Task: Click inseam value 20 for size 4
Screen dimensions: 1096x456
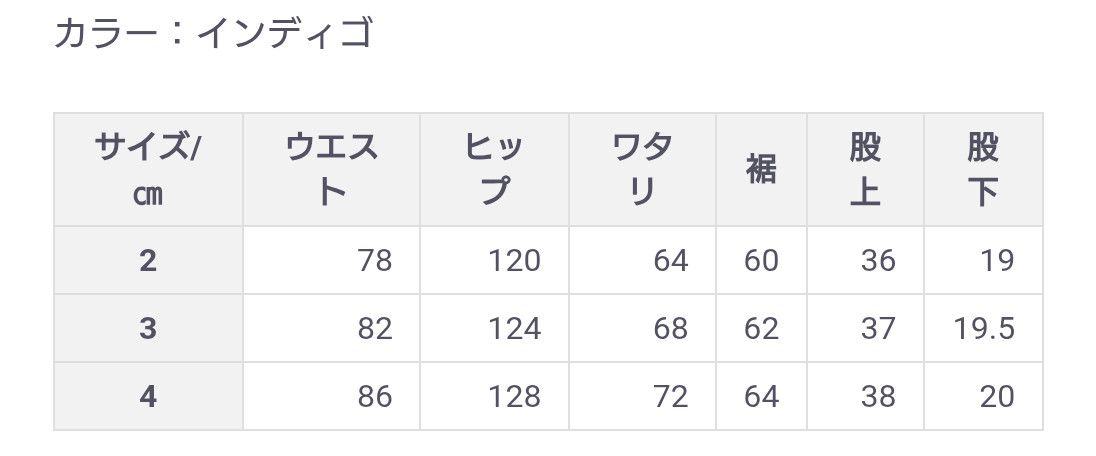Action: pos(997,397)
